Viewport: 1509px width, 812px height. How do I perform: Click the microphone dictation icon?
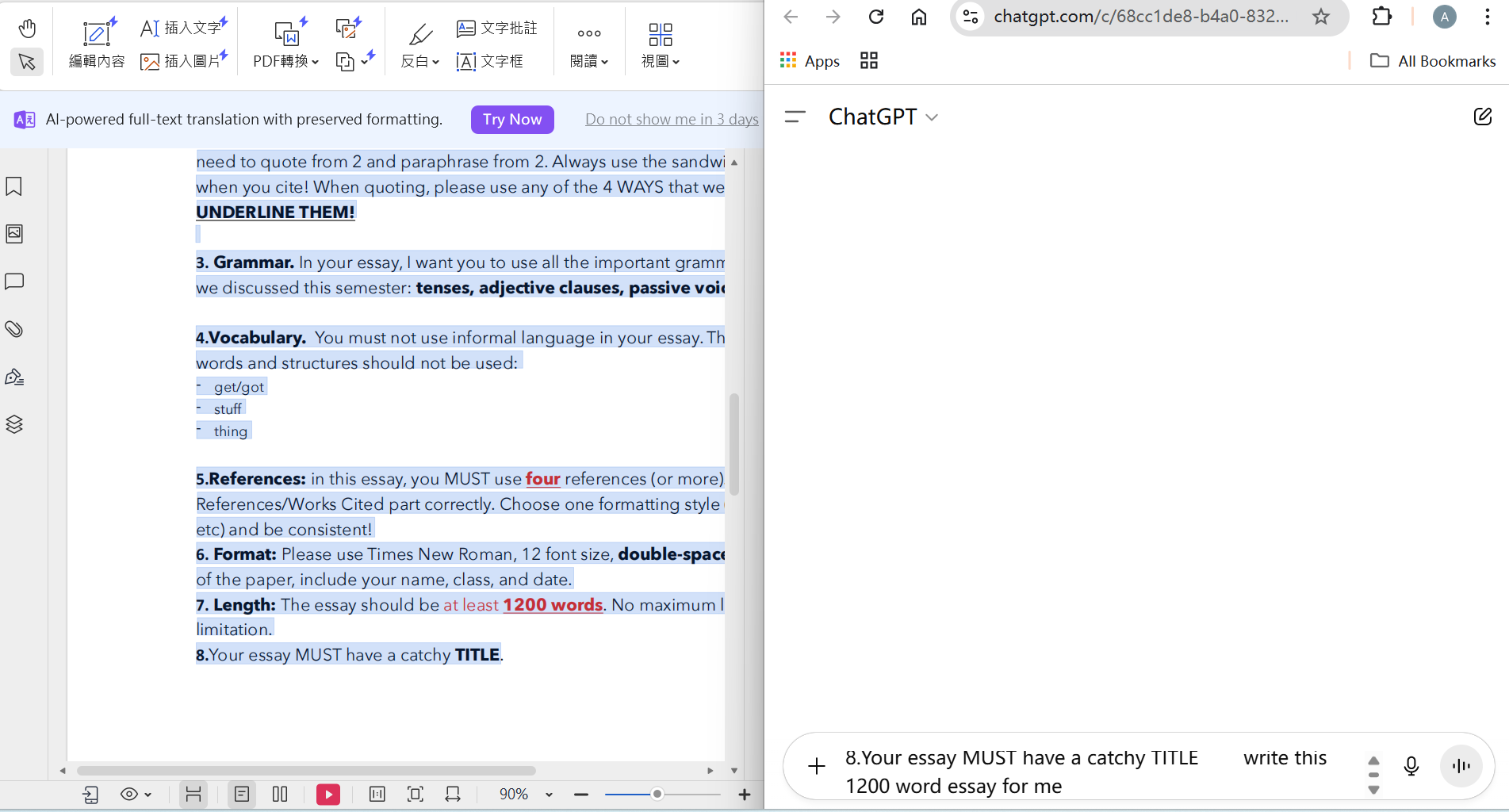tap(1411, 766)
